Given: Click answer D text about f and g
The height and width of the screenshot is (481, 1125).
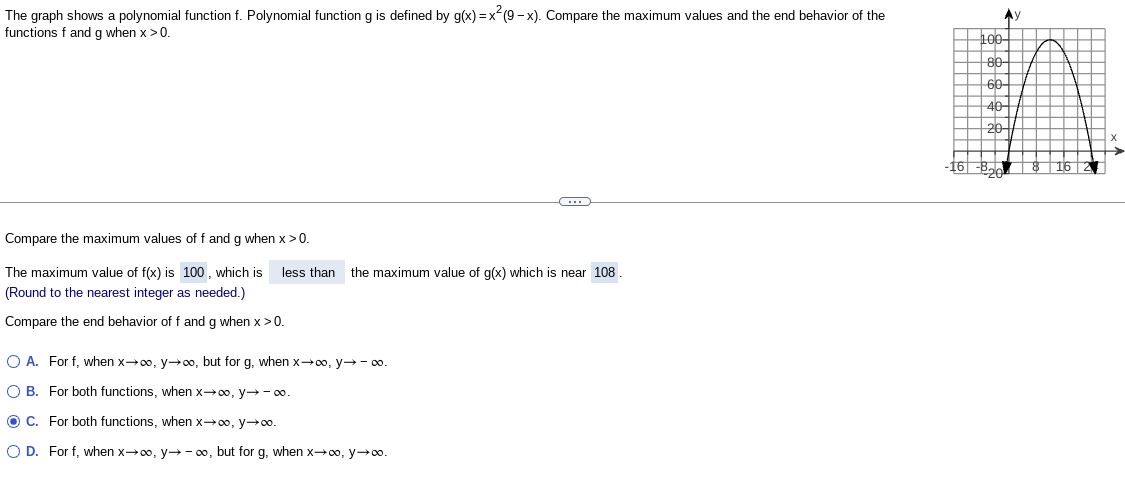Looking at the screenshot, I should [x=218, y=452].
